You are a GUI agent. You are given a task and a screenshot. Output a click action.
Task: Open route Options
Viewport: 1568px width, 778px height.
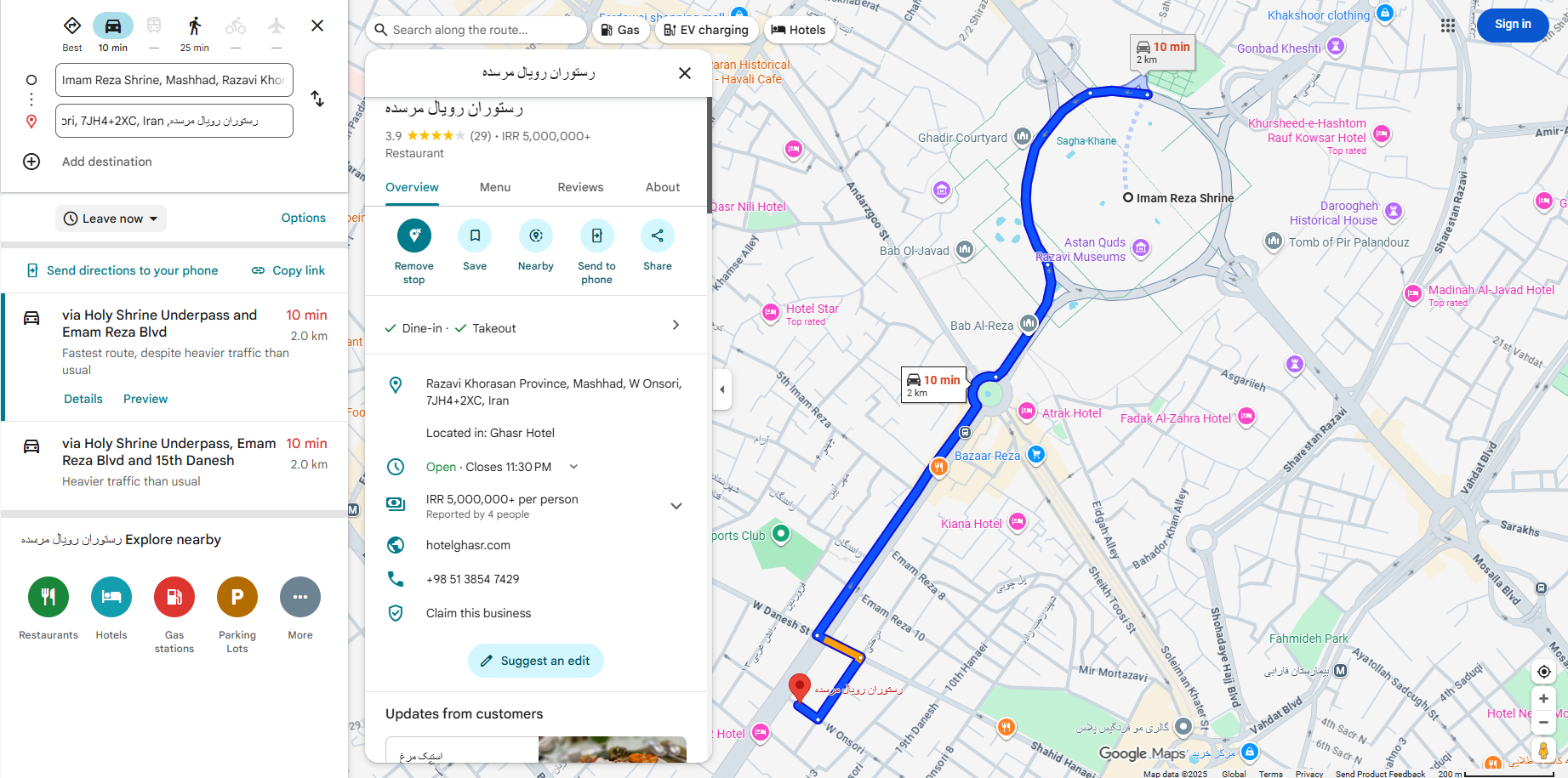(x=304, y=218)
